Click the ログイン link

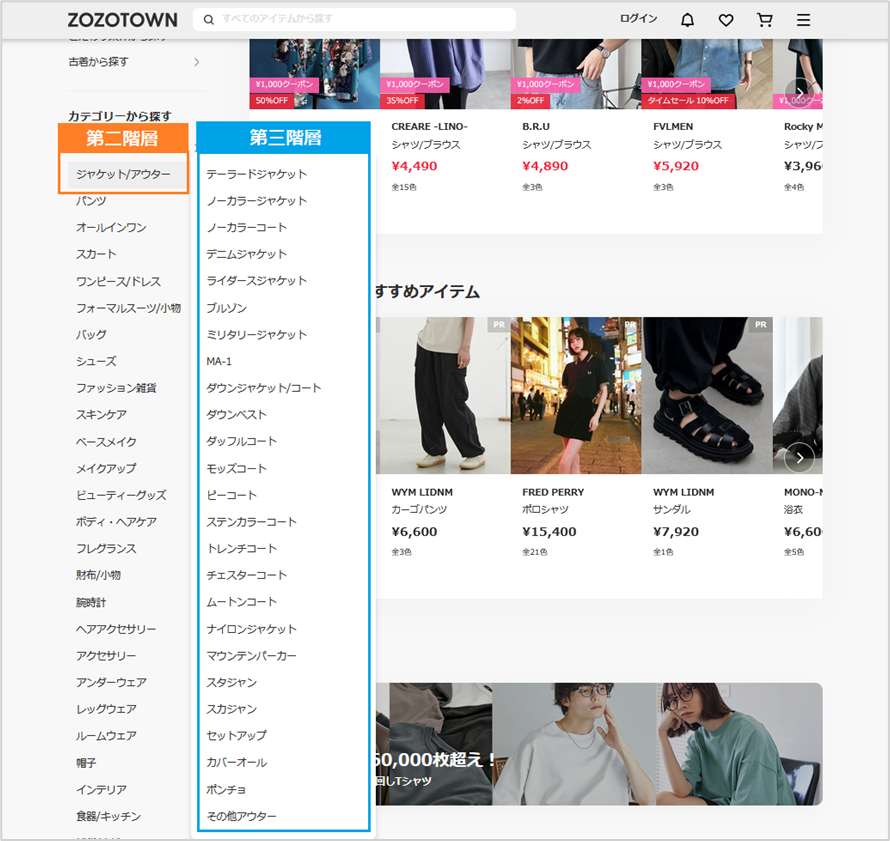639,19
